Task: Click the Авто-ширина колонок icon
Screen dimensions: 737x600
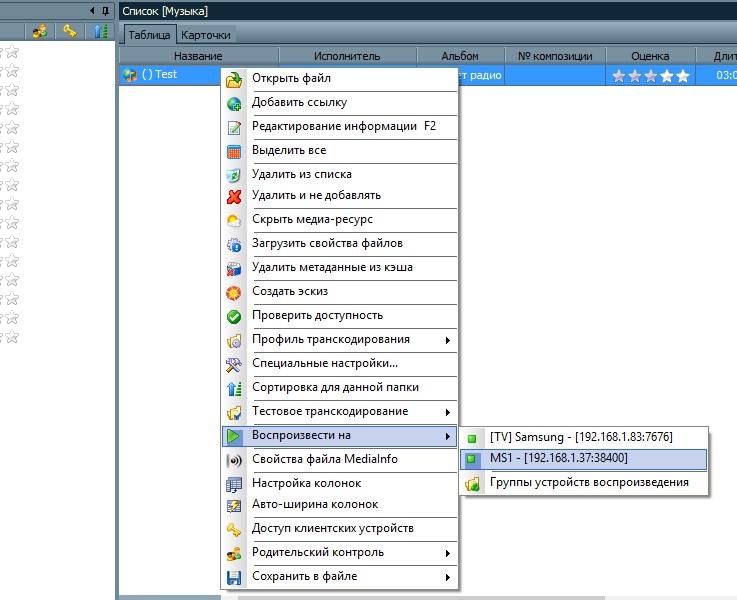Action: pos(234,506)
